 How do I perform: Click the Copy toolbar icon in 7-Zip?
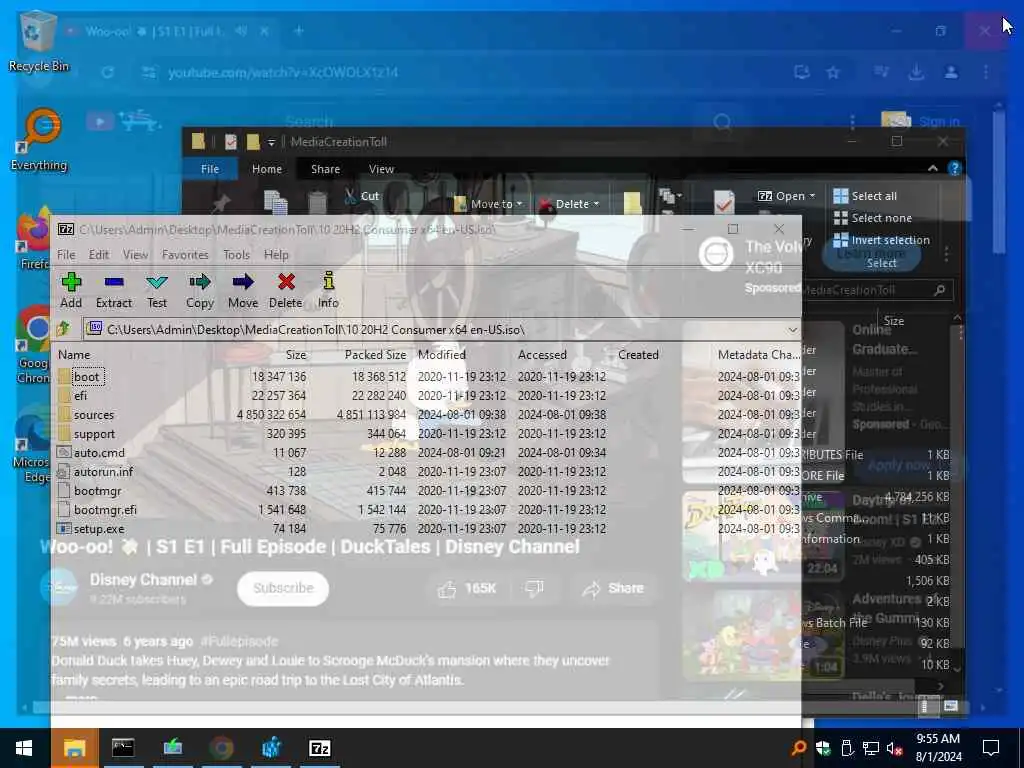pos(199,291)
